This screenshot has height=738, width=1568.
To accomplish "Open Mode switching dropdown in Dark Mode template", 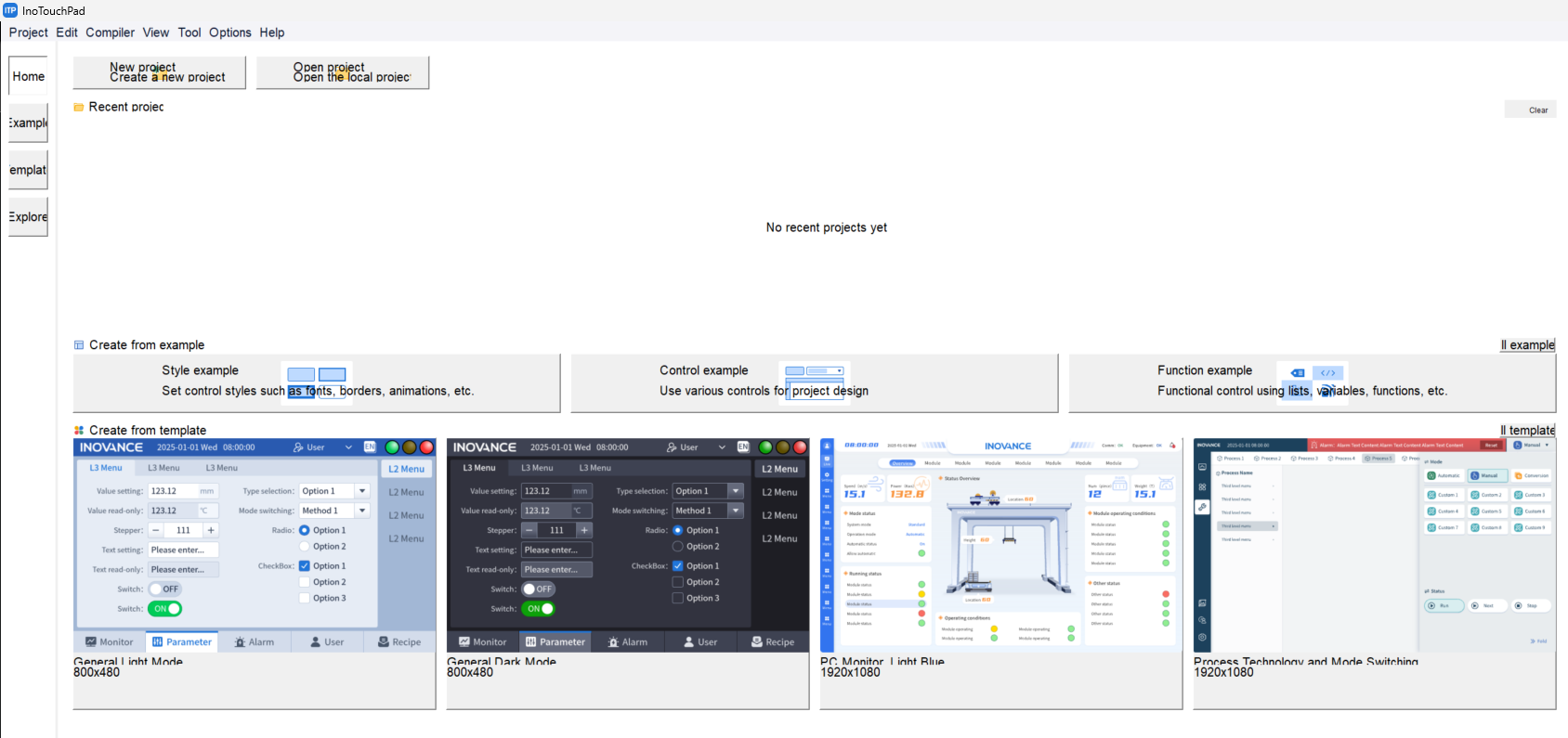I will point(736,511).
